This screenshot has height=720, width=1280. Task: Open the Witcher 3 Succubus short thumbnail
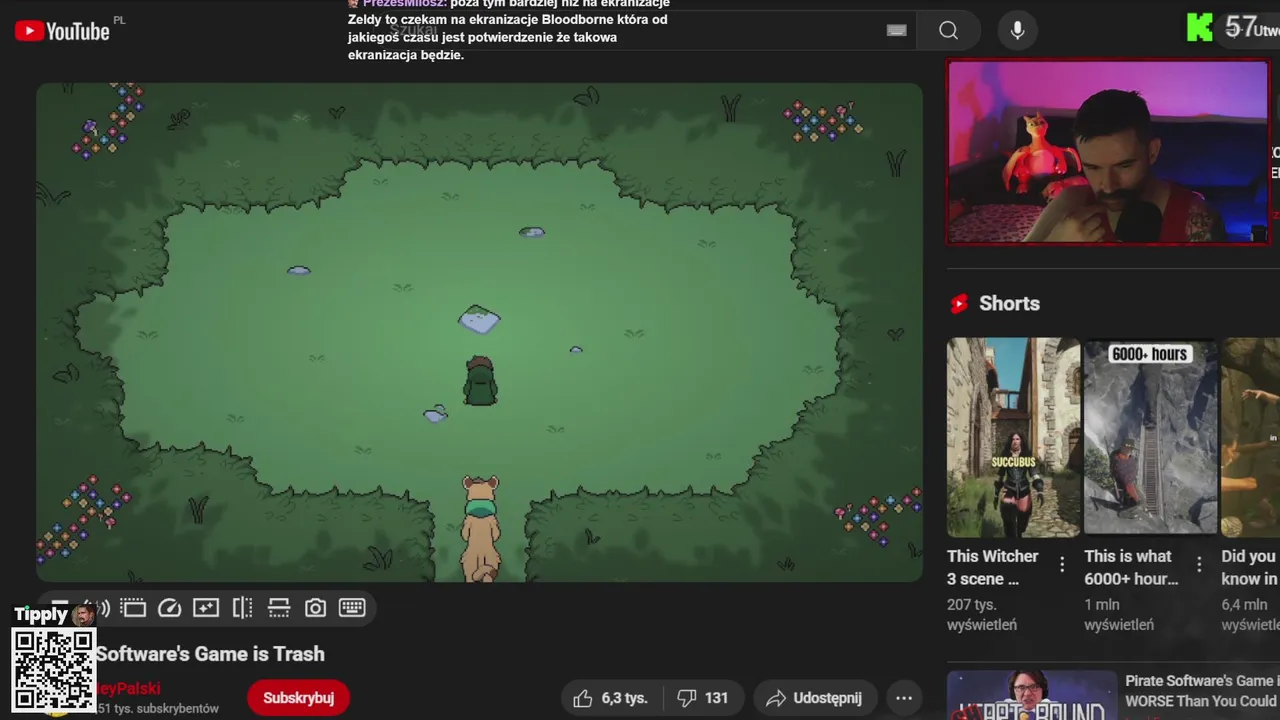pyautogui.click(x=1013, y=437)
